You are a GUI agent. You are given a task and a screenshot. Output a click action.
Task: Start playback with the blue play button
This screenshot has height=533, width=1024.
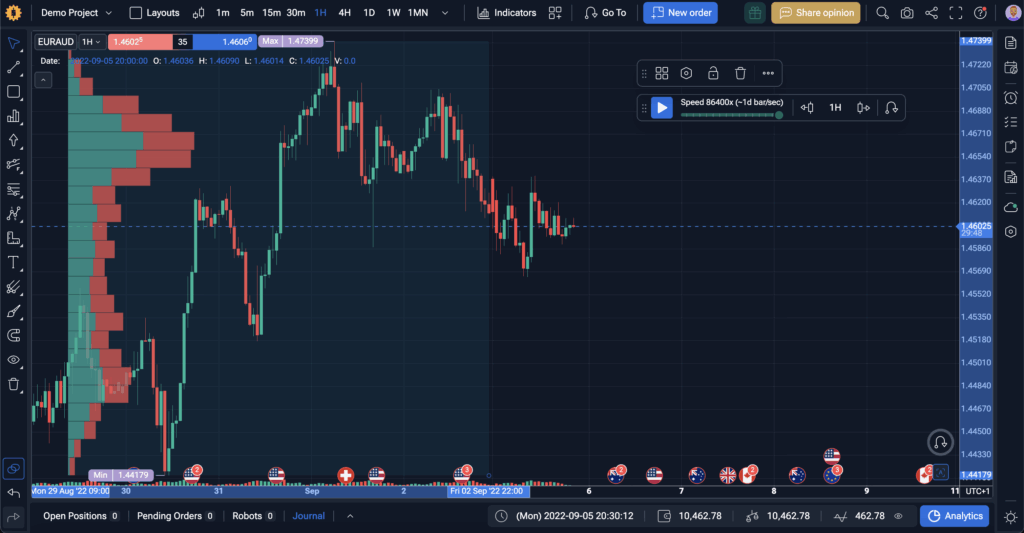click(662, 107)
